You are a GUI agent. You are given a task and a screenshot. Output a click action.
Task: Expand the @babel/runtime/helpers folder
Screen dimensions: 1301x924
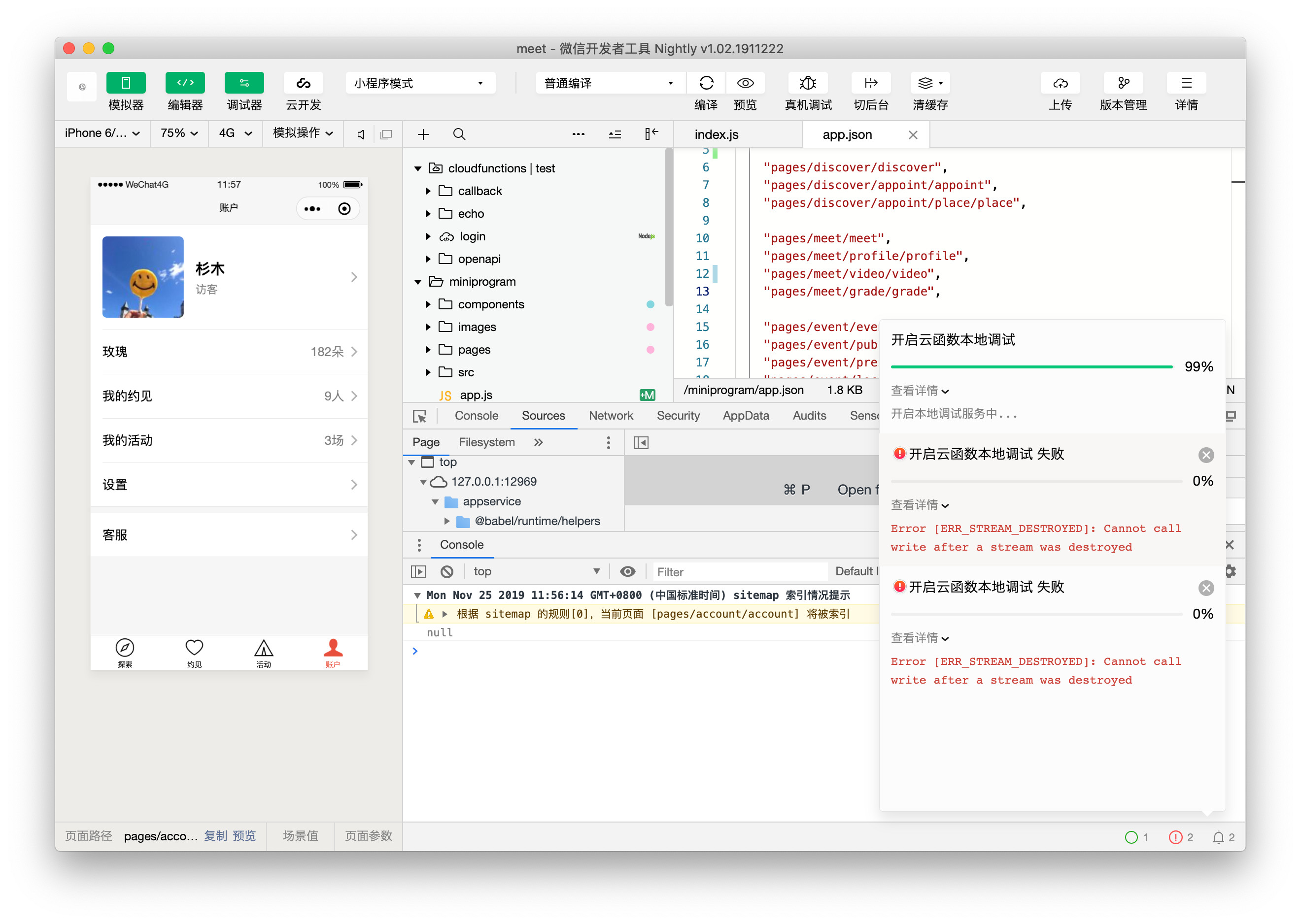(447, 522)
